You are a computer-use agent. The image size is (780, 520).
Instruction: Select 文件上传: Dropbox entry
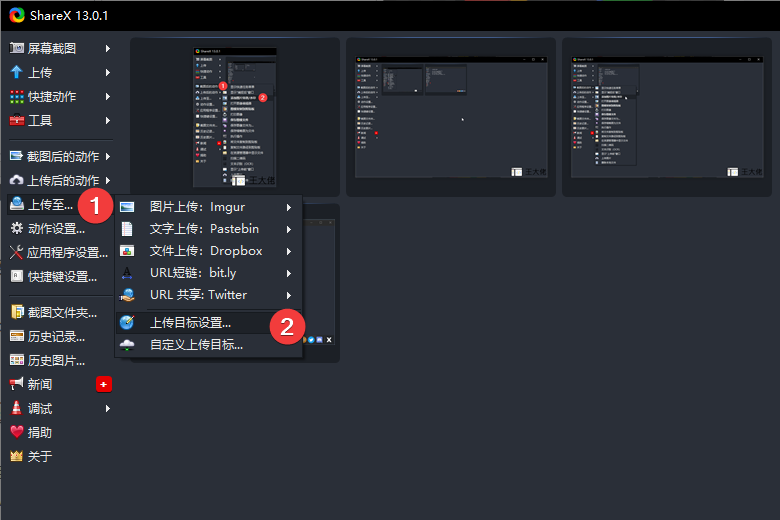tap(208, 251)
